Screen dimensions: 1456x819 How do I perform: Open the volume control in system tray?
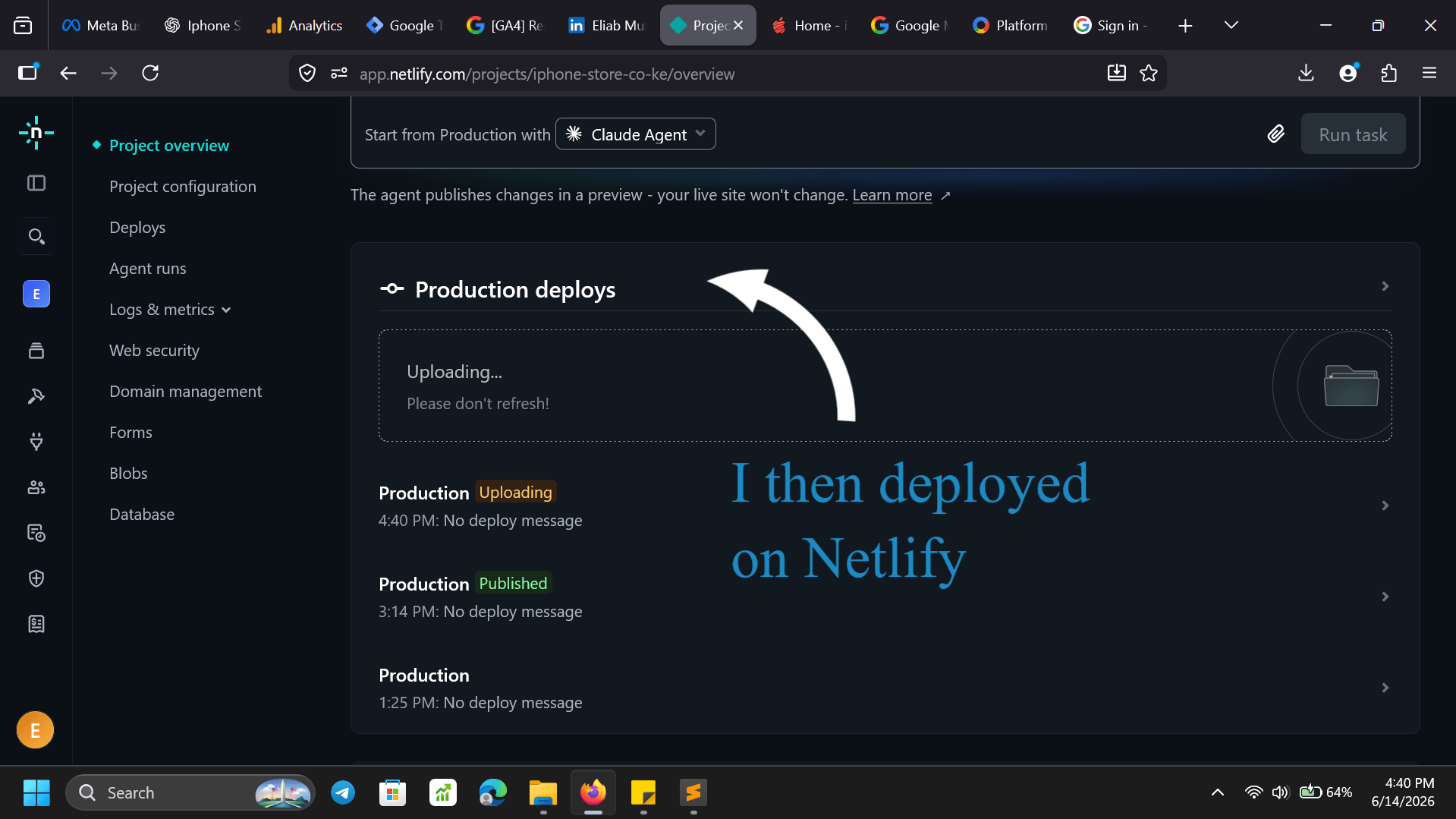1280,792
